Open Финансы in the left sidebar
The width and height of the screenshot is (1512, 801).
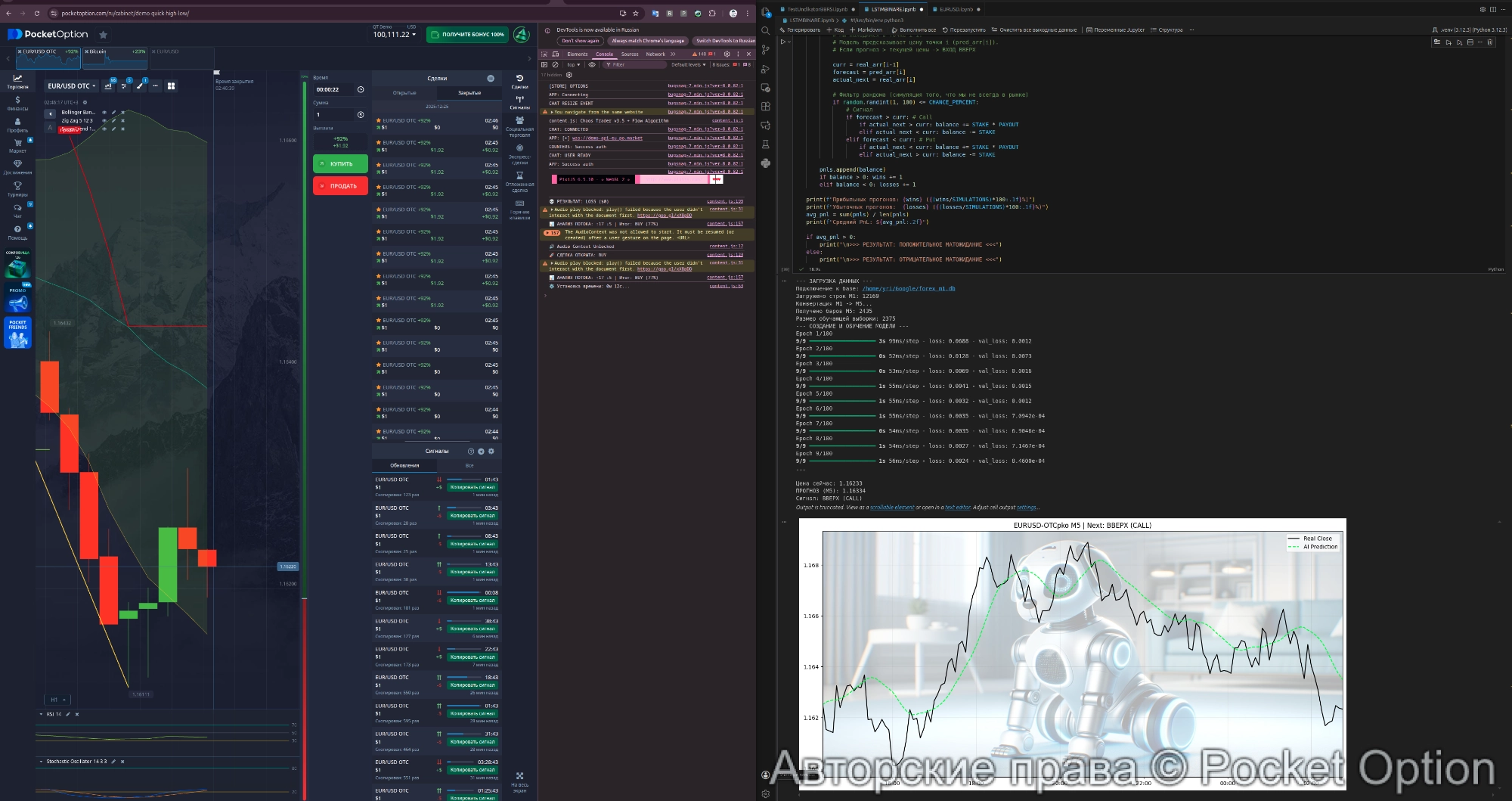click(x=17, y=104)
